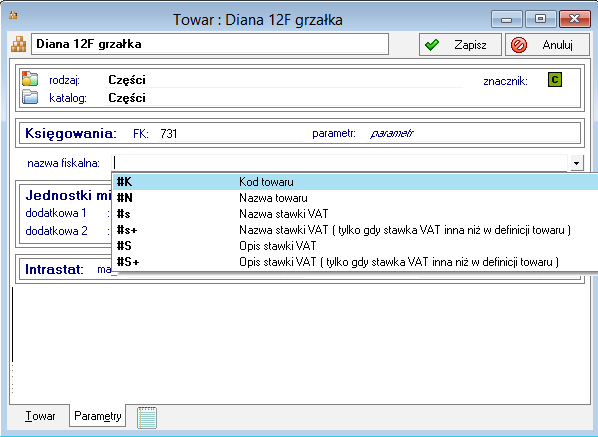
Task: Click the Anuluj cancel button
Action: [547, 45]
